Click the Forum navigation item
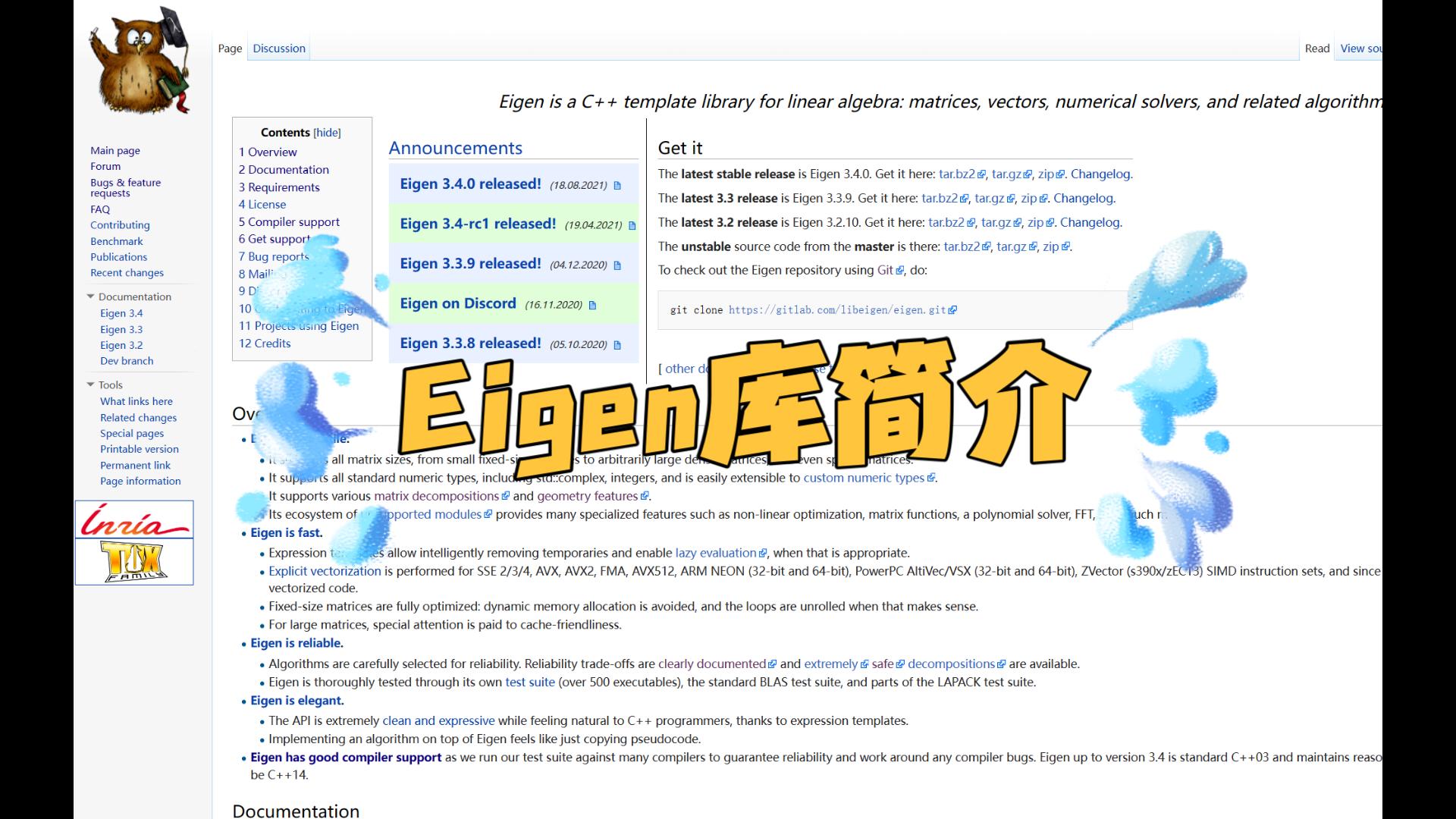Viewport: 1456px width, 819px height. tap(105, 165)
